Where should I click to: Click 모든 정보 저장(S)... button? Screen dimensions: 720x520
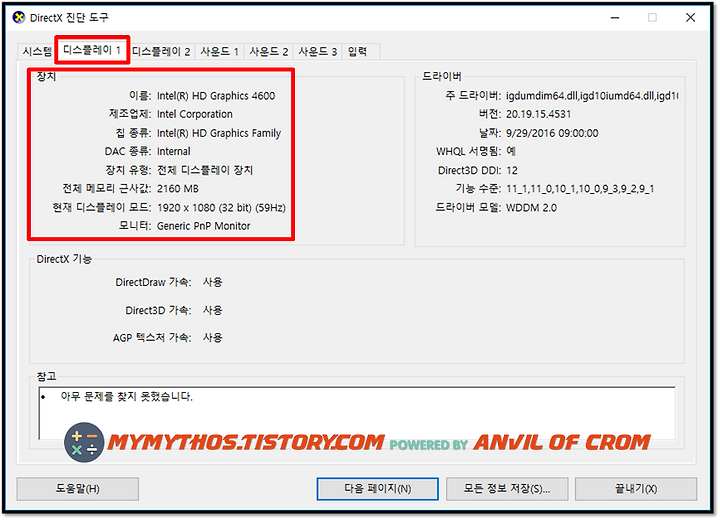507,489
